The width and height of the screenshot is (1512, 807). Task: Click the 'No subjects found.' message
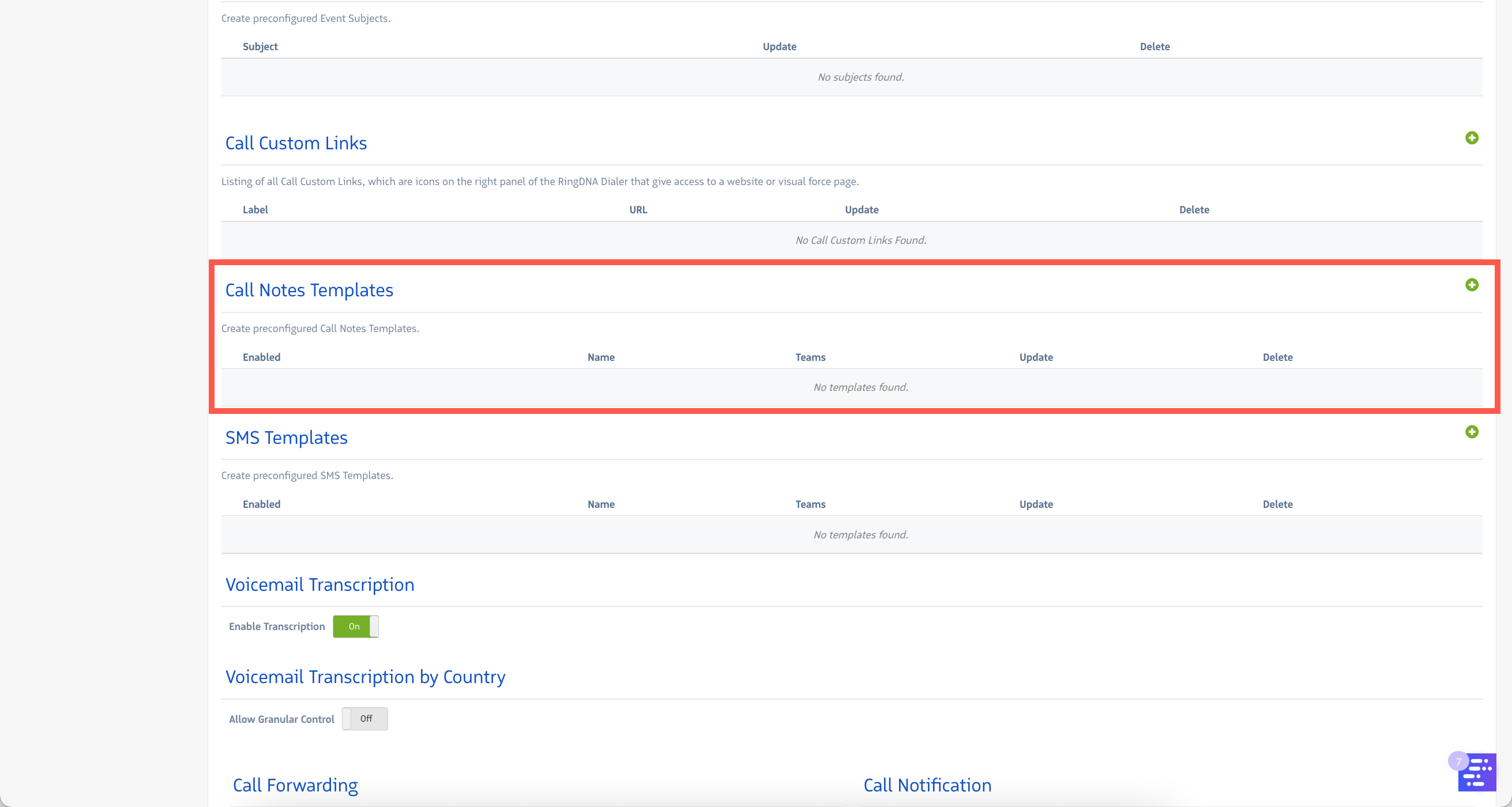[860, 77]
